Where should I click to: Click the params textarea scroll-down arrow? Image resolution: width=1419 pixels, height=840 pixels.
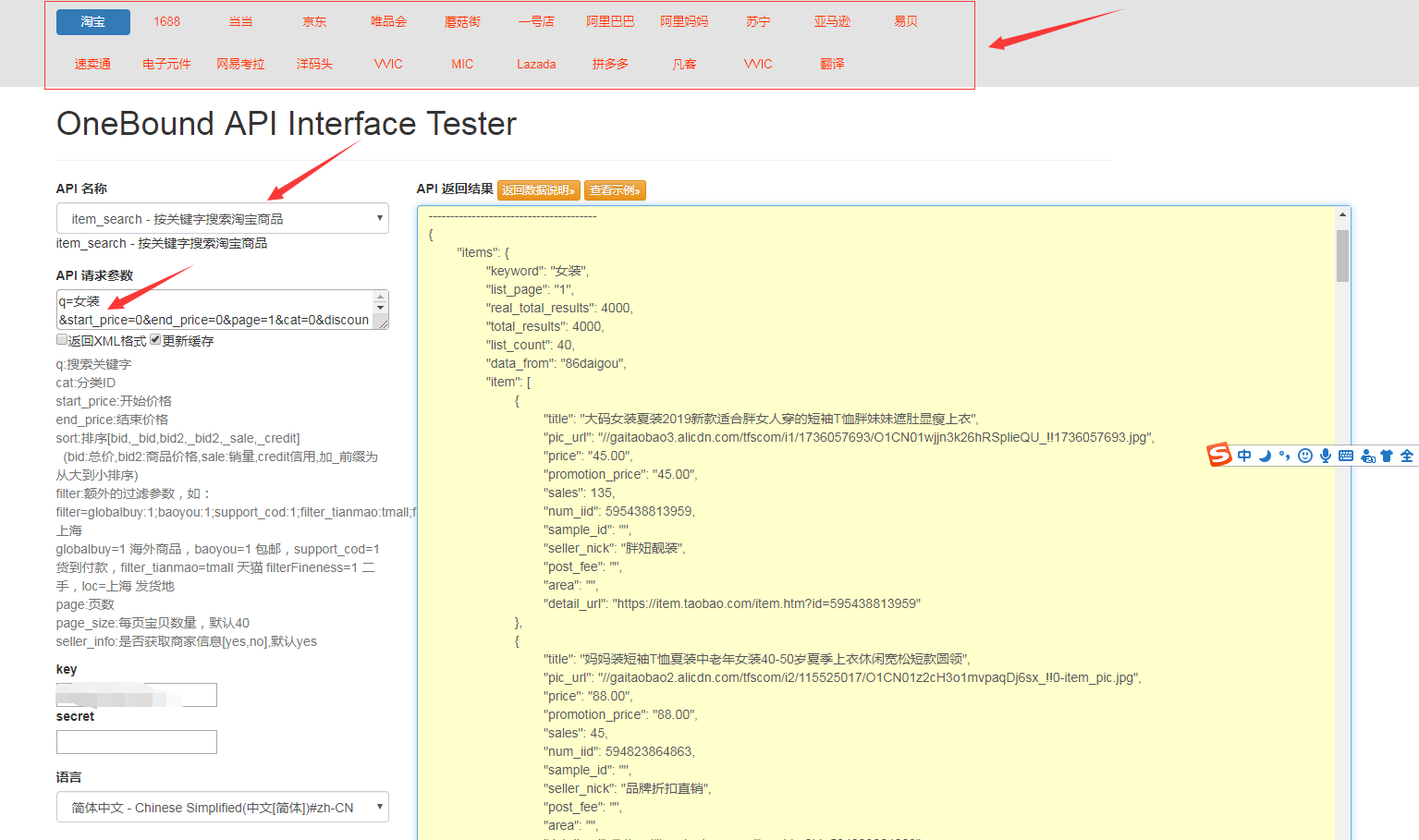click(x=380, y=309)
